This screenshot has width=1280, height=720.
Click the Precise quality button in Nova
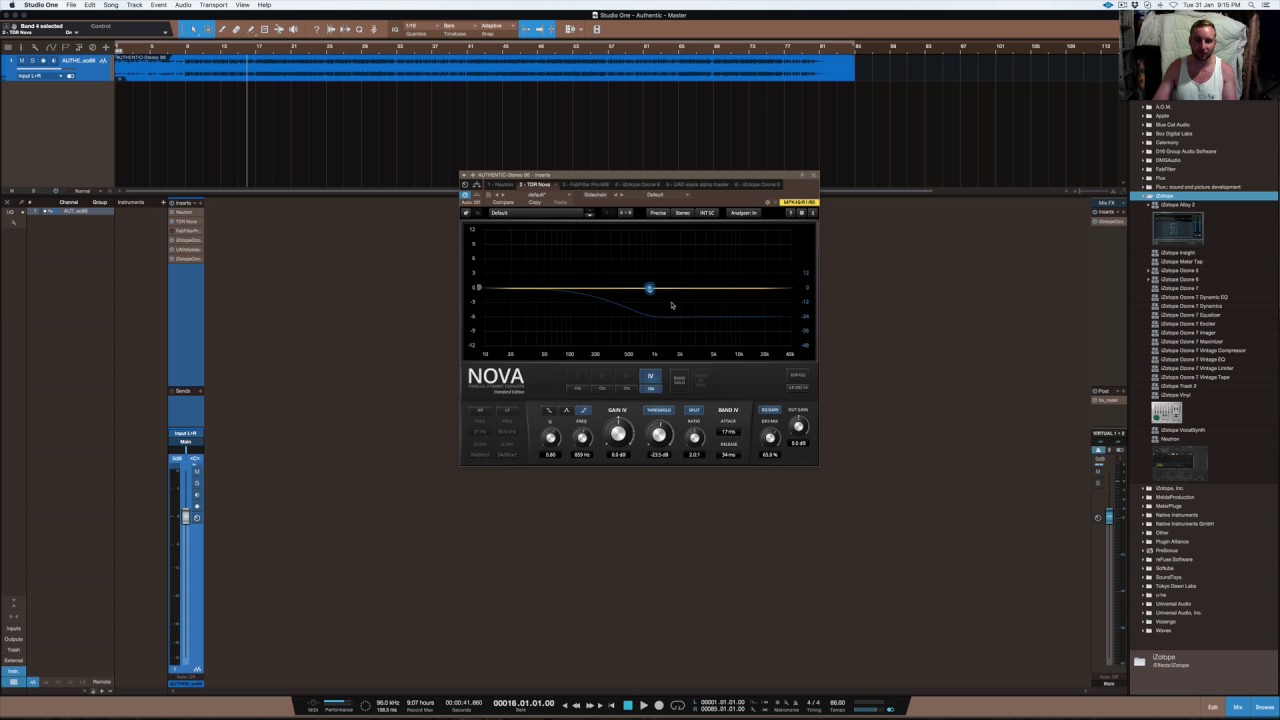[658, 213]
